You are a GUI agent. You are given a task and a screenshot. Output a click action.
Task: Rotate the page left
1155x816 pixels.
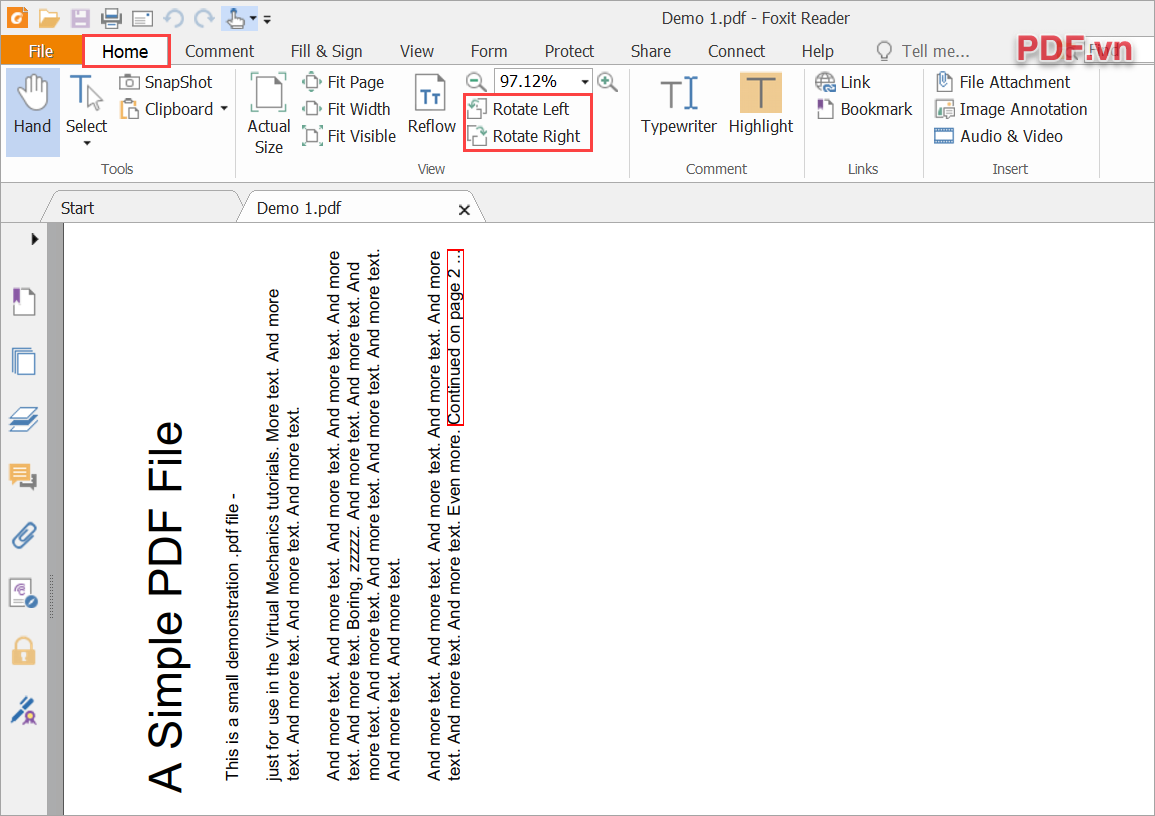click(x=519, y=109)
